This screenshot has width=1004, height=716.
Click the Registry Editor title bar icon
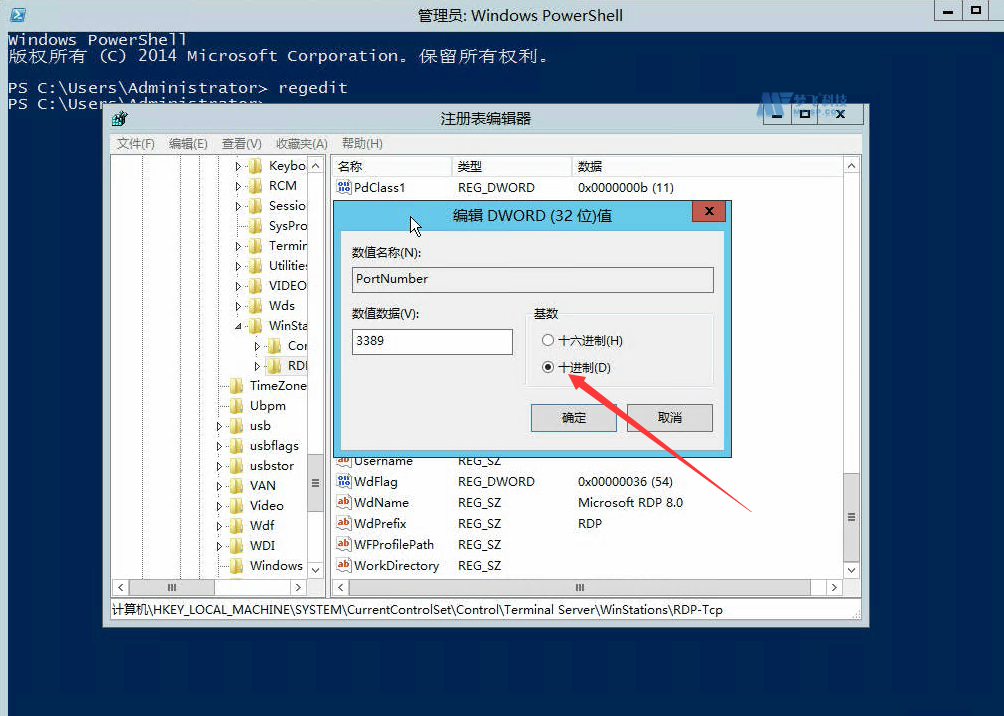(x=120, y=118)
